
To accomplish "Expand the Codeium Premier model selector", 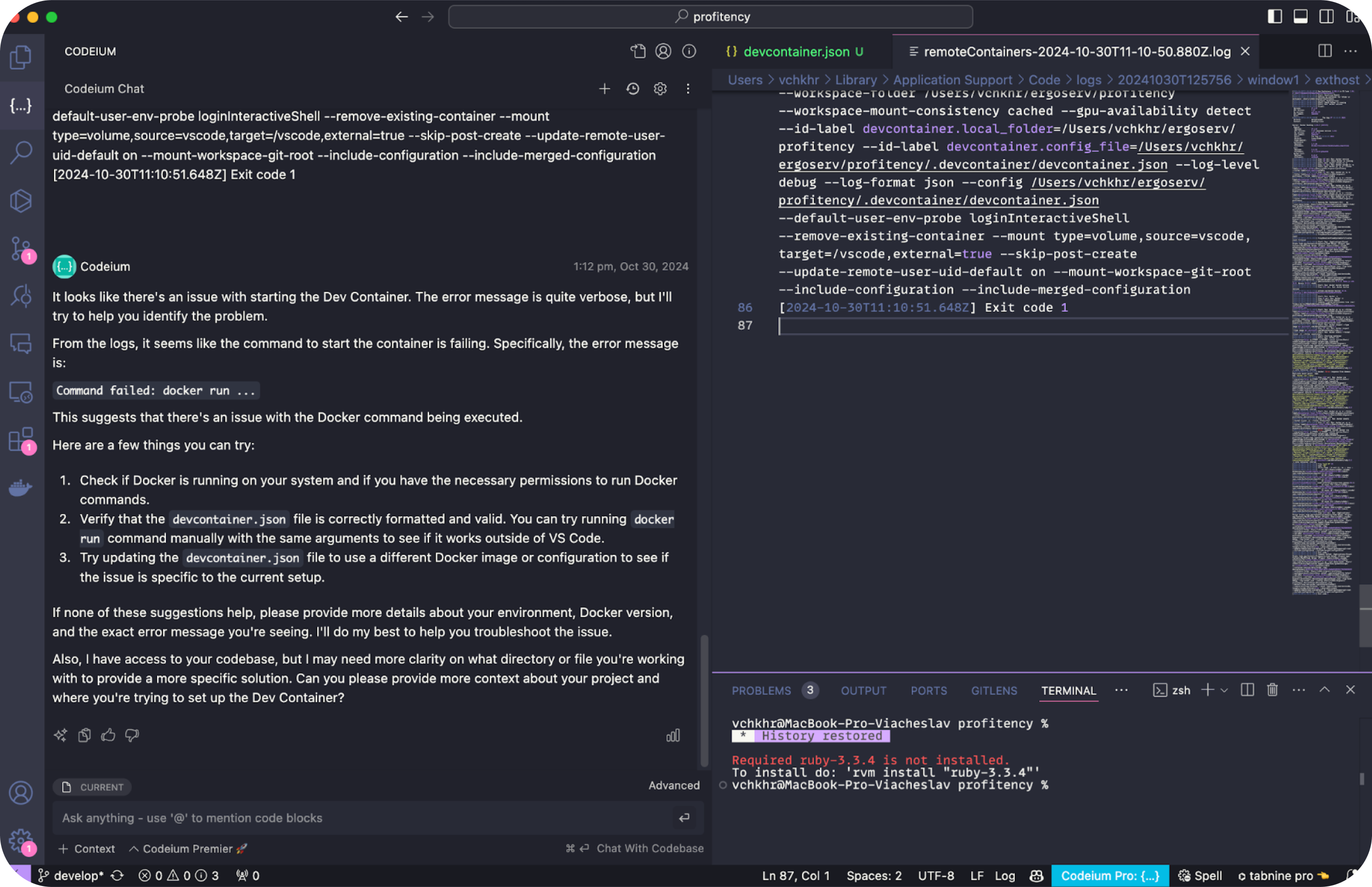I will point(187,849).
